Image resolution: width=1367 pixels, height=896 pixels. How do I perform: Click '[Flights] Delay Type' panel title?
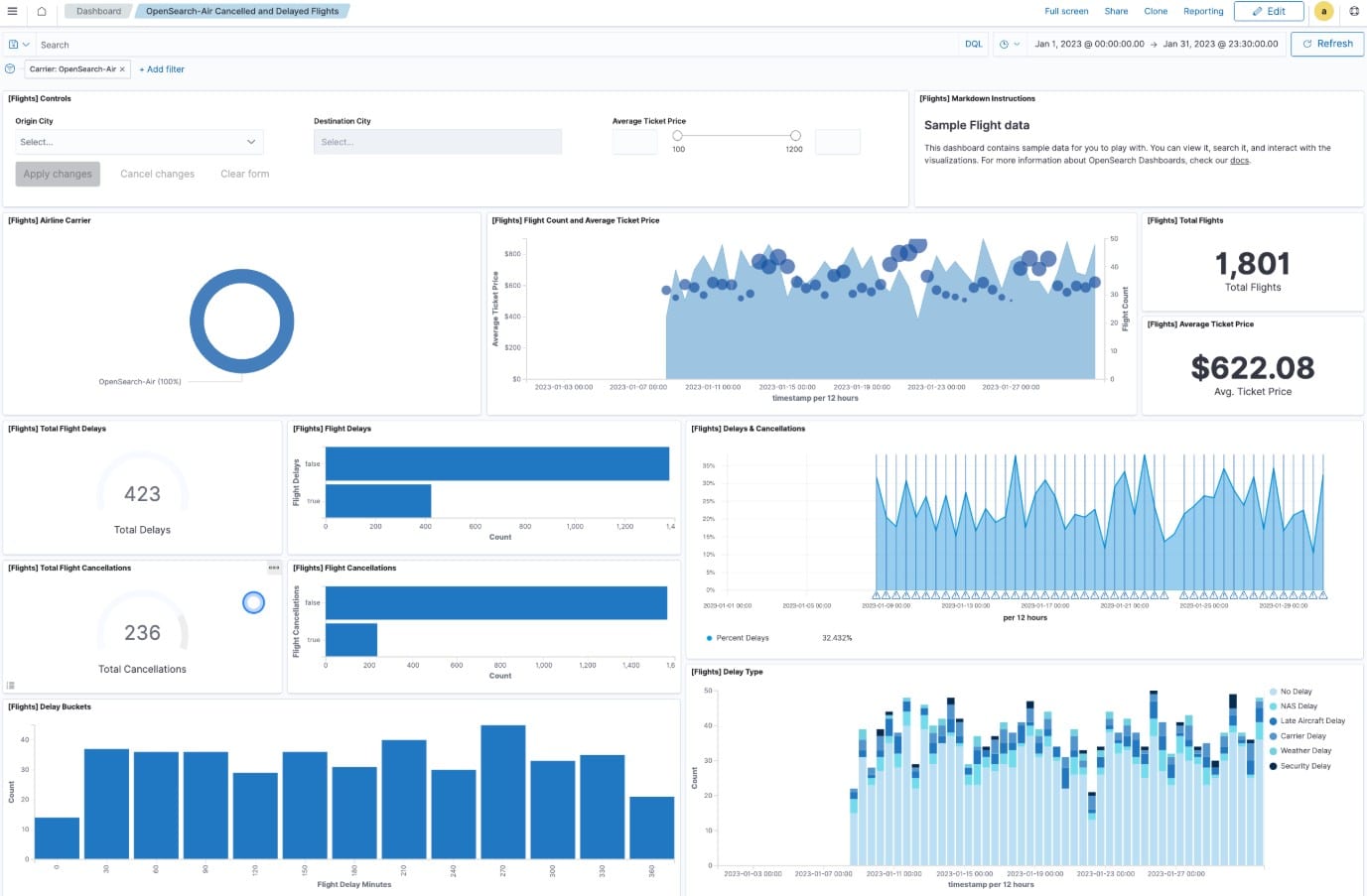pos(728,672)
